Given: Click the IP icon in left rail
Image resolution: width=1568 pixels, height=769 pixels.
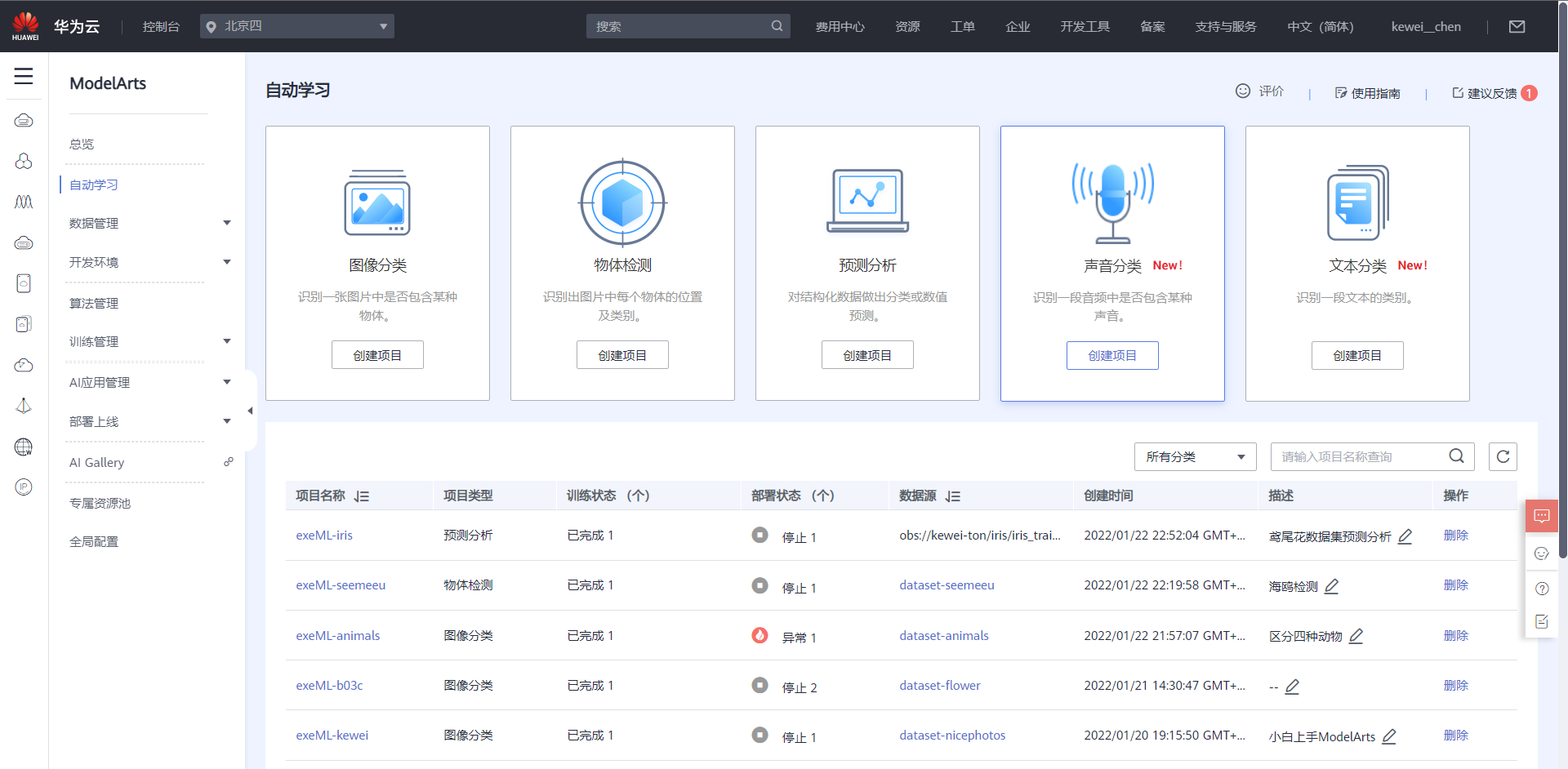Looking at the screenshot, I should pos(24,487).
